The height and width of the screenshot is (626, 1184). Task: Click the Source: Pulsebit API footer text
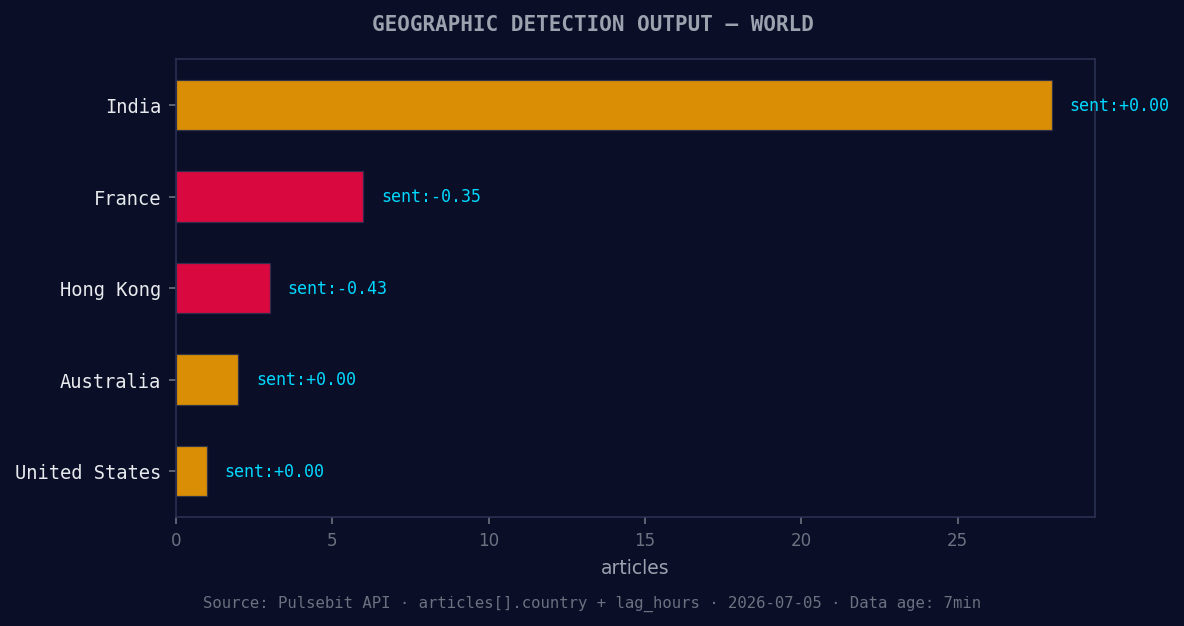click(x=592, y=603)
